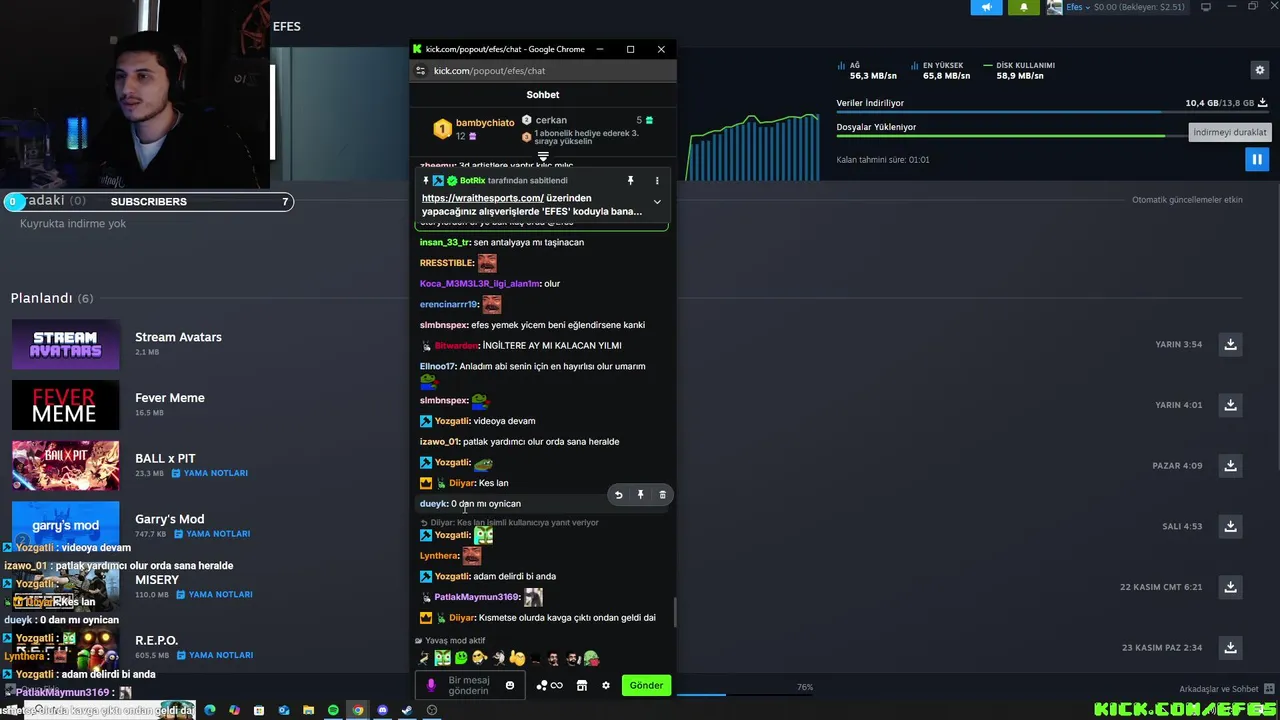The width and height of the screenshot is (1280, 720).
Task: Insert the thumbs-up emoji emote
Action: tap(517, 658)
